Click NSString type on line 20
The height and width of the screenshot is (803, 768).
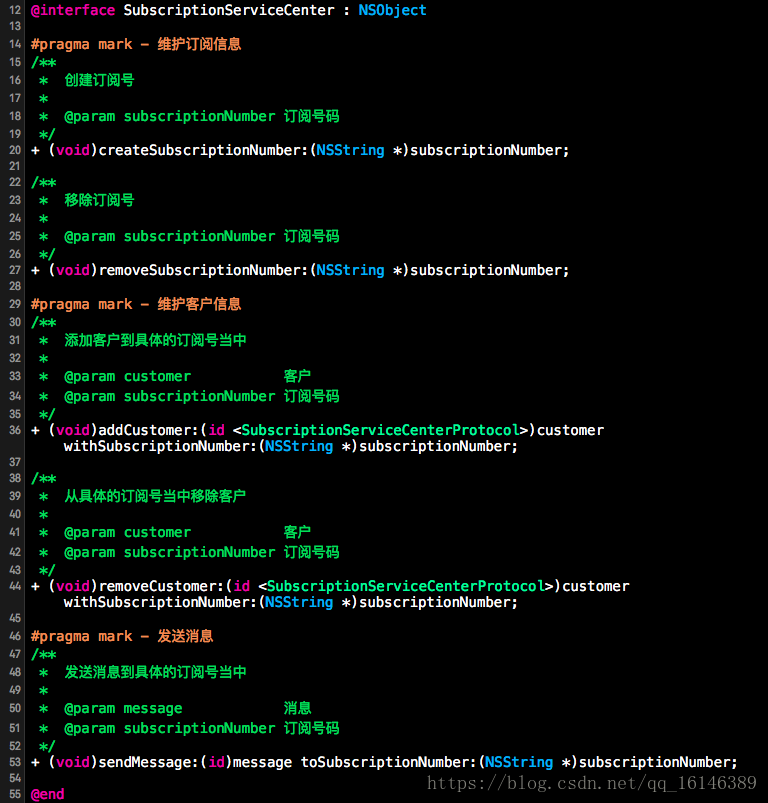[x=350, y=150]
